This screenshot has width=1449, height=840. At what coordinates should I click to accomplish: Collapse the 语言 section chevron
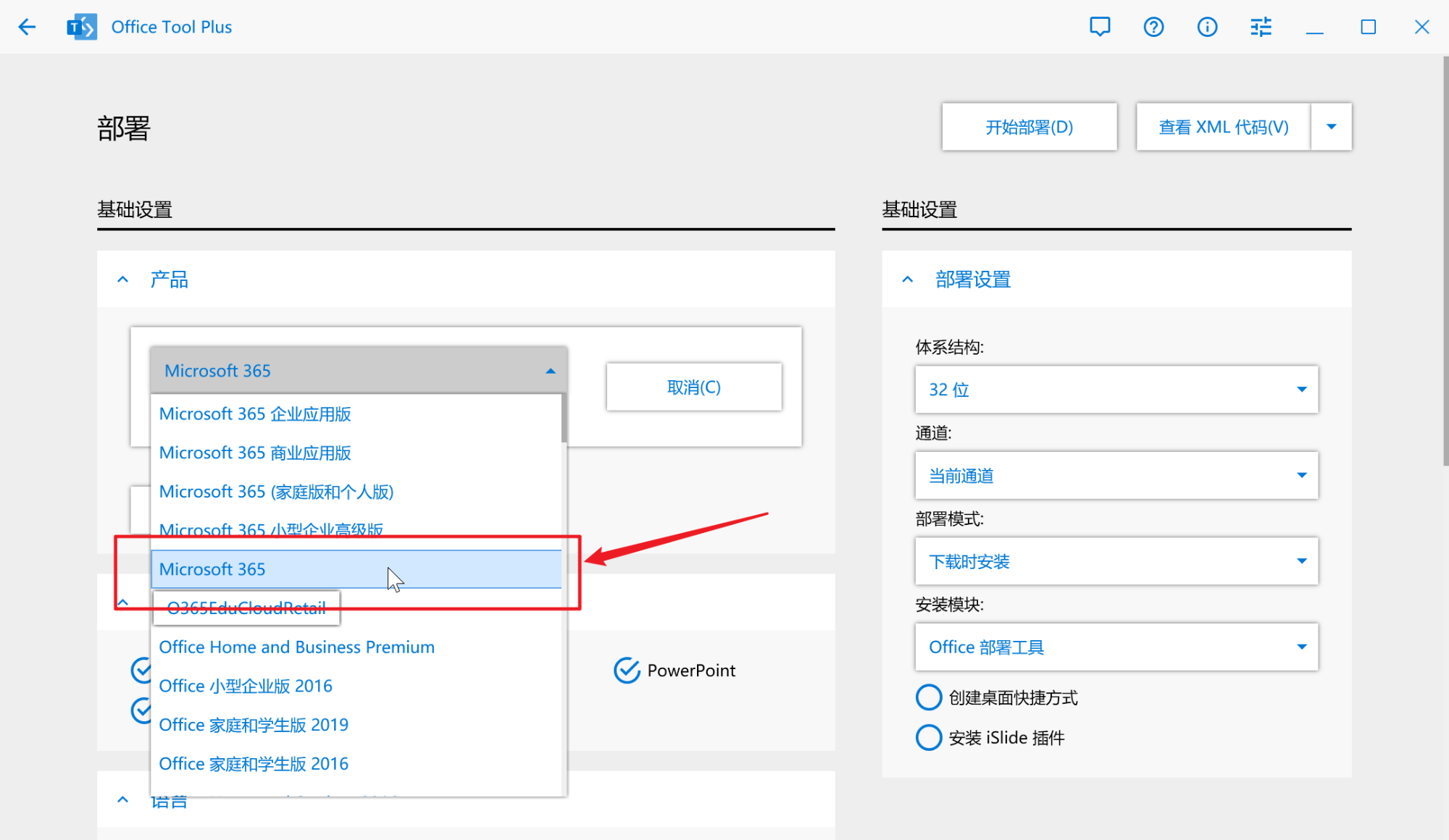click(123, 799)
